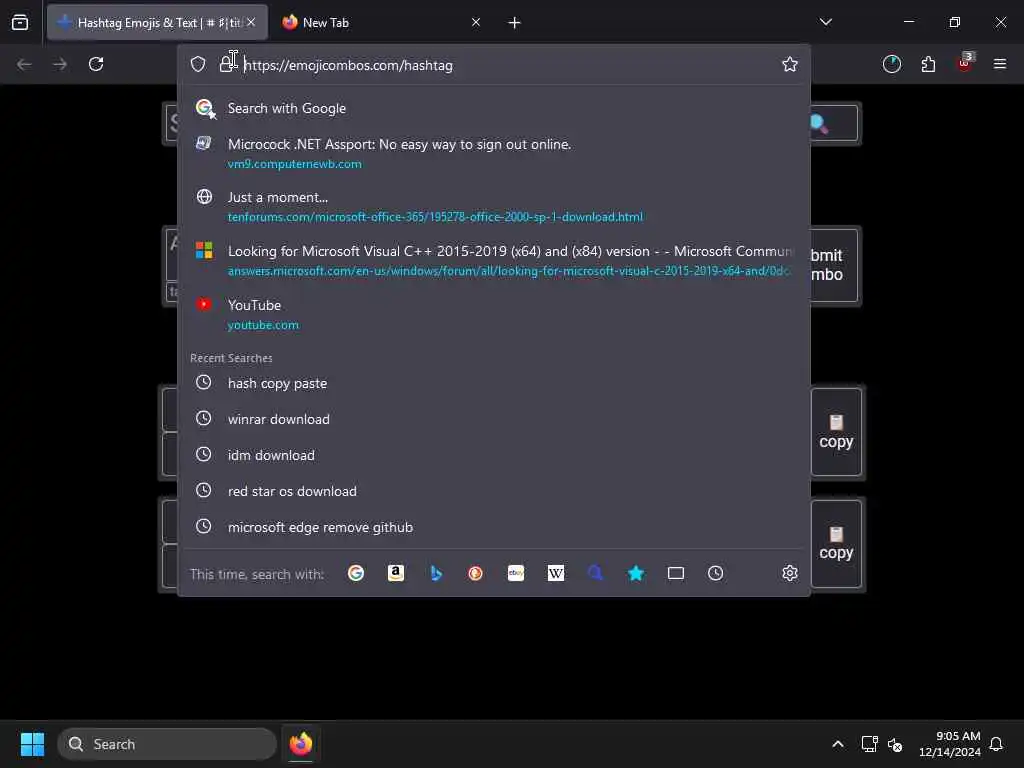Search with blue magnifier engine icon
The image size is (1024, 768).
click(596, 573)
